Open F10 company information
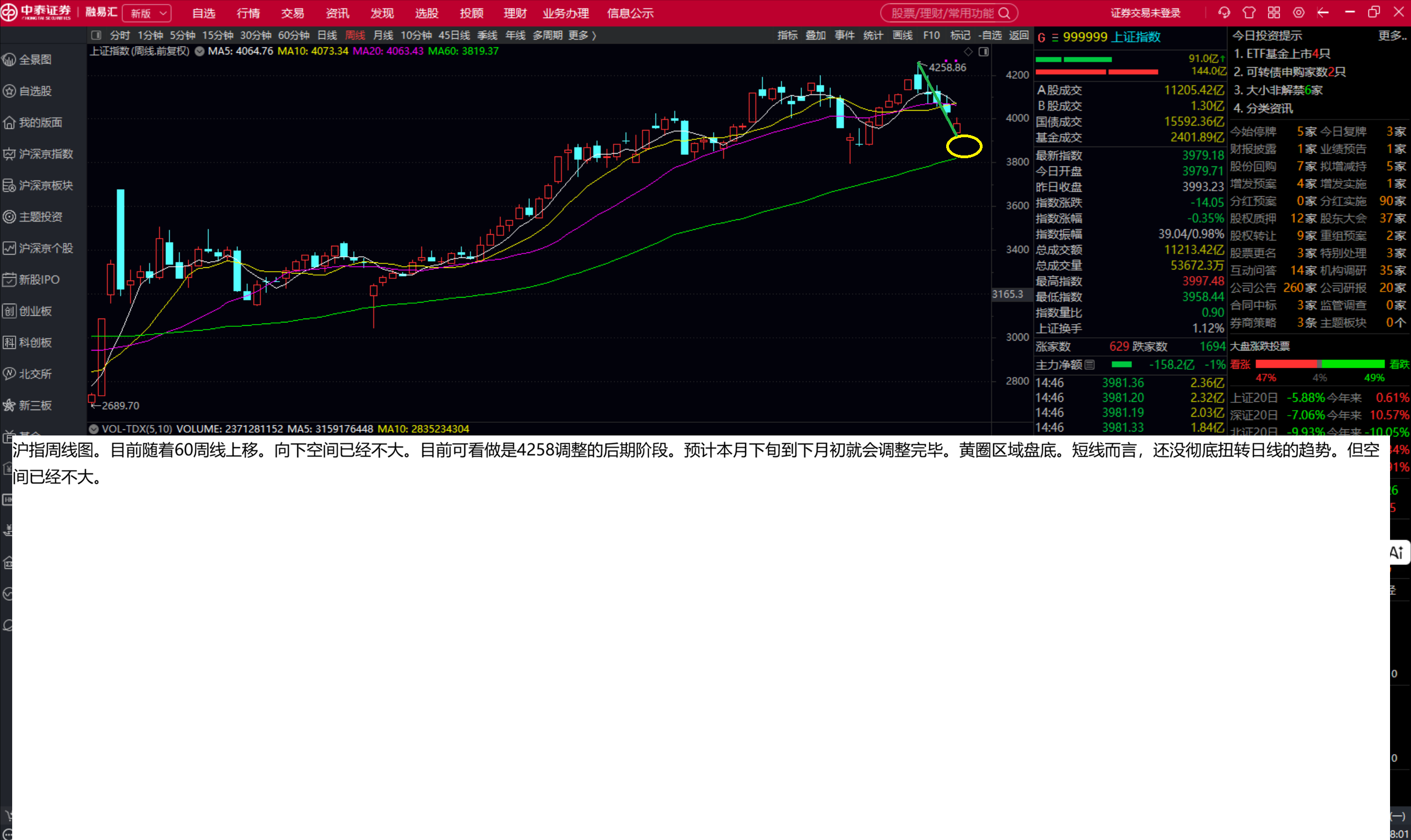 click(931, 35)
